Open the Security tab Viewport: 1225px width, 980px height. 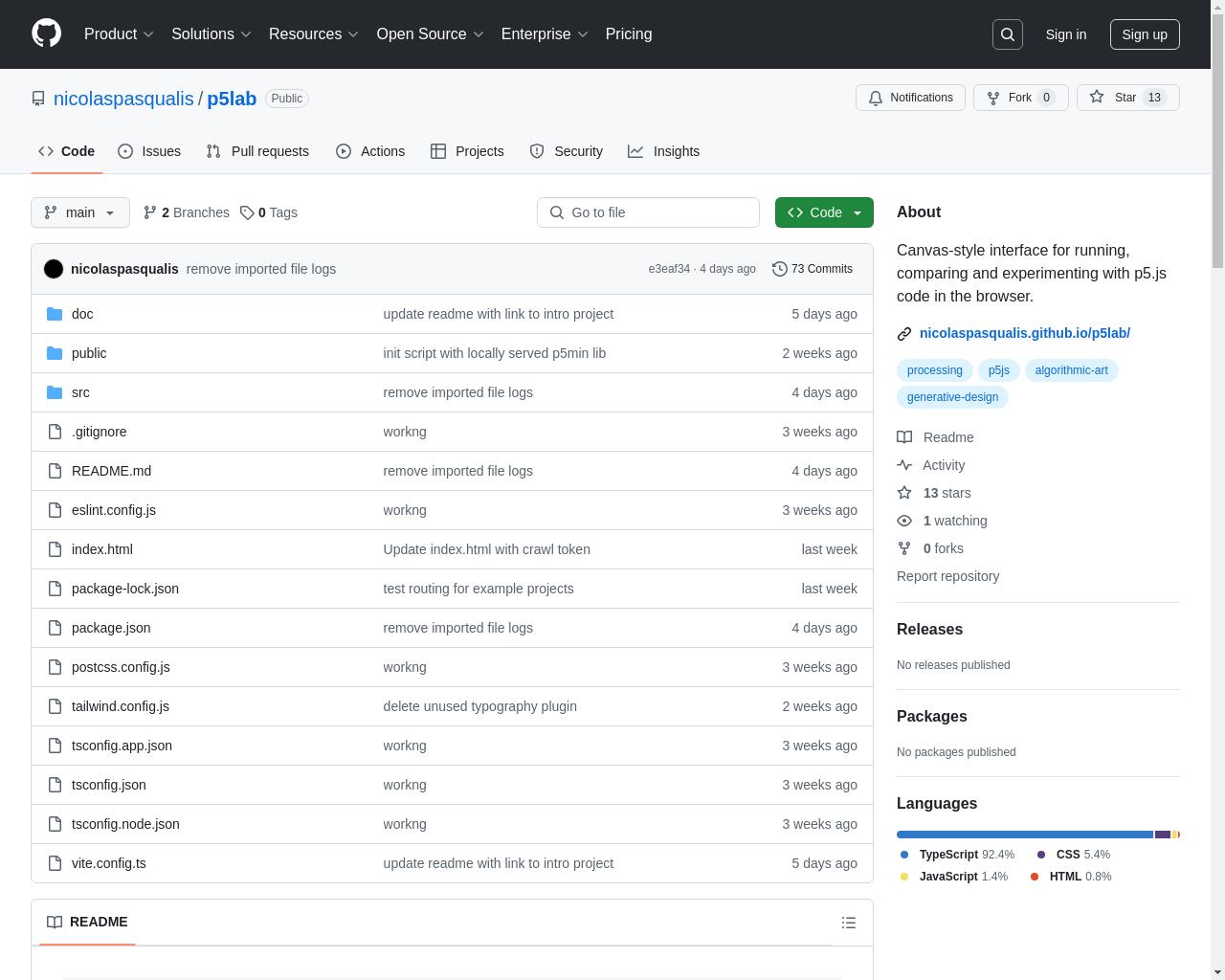coord(567,151)
